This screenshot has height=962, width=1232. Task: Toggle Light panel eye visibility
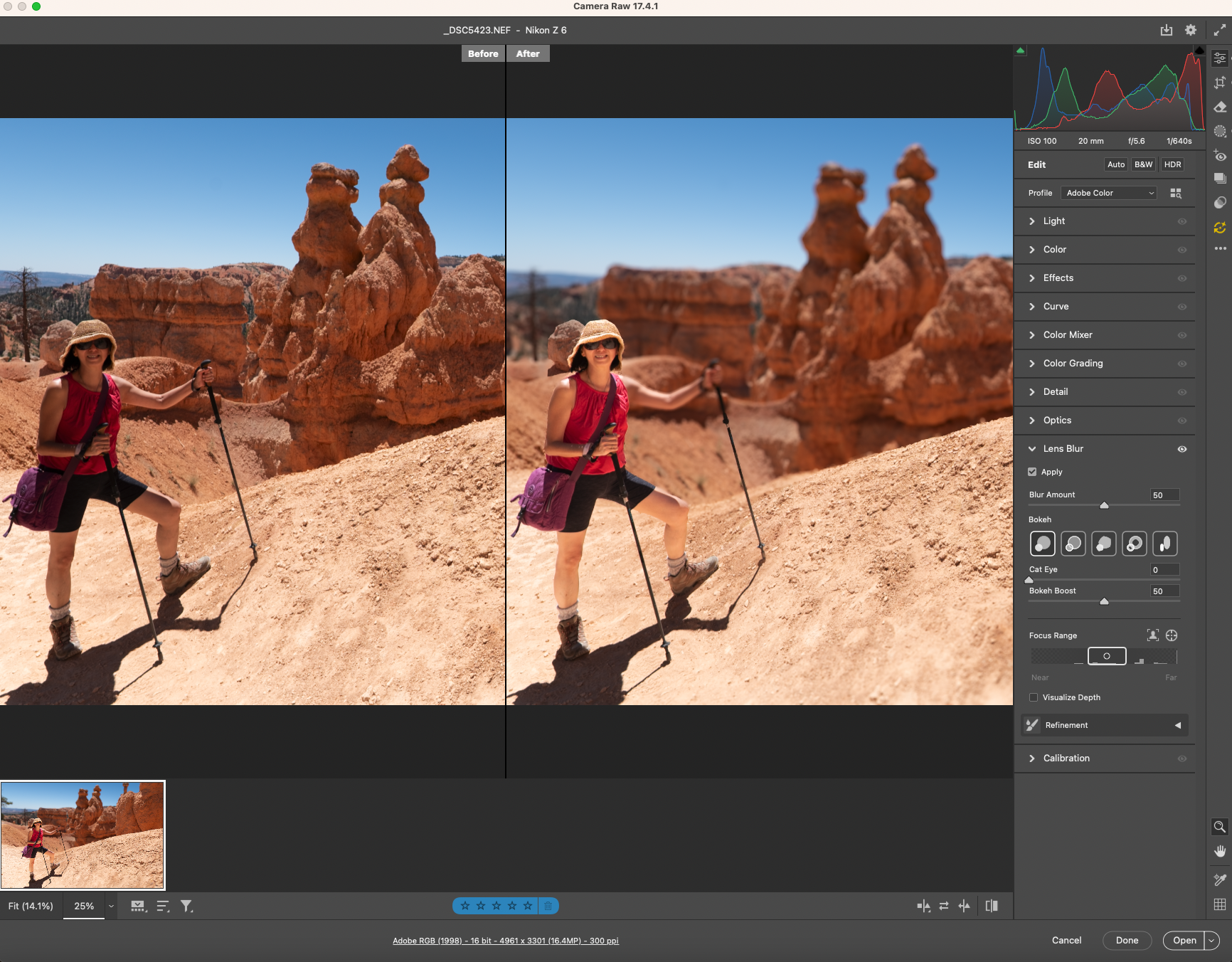coord(1182,221)
